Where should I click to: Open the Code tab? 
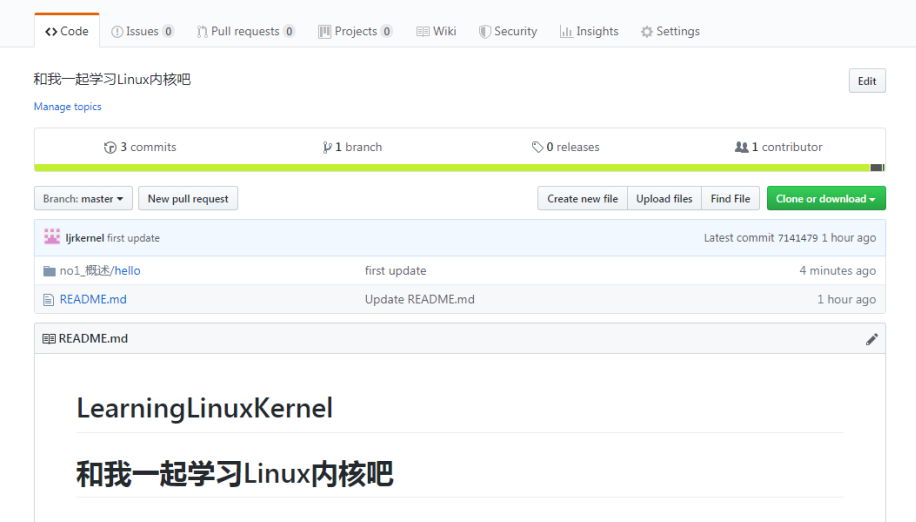(67, 31)
